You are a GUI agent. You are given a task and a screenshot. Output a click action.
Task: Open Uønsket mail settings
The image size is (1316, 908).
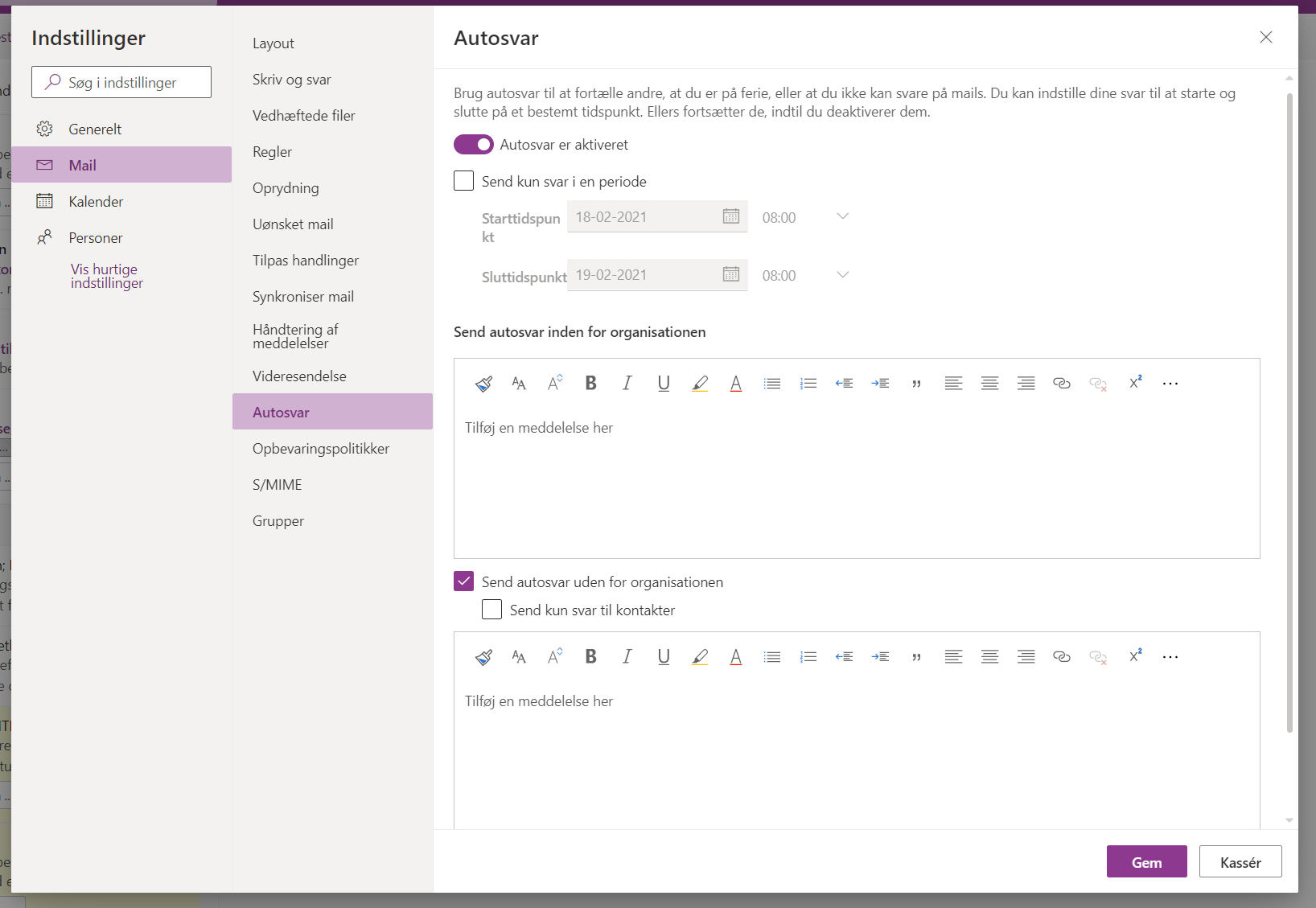pyautogui.click(x=332, y=224)
